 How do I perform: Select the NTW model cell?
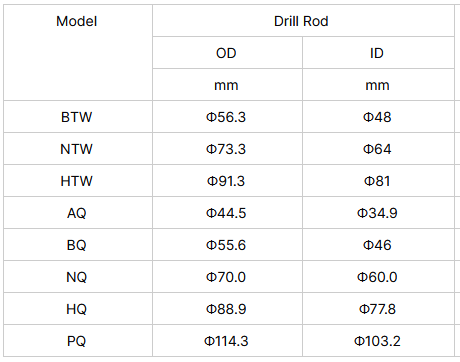[x=77, y=149]
